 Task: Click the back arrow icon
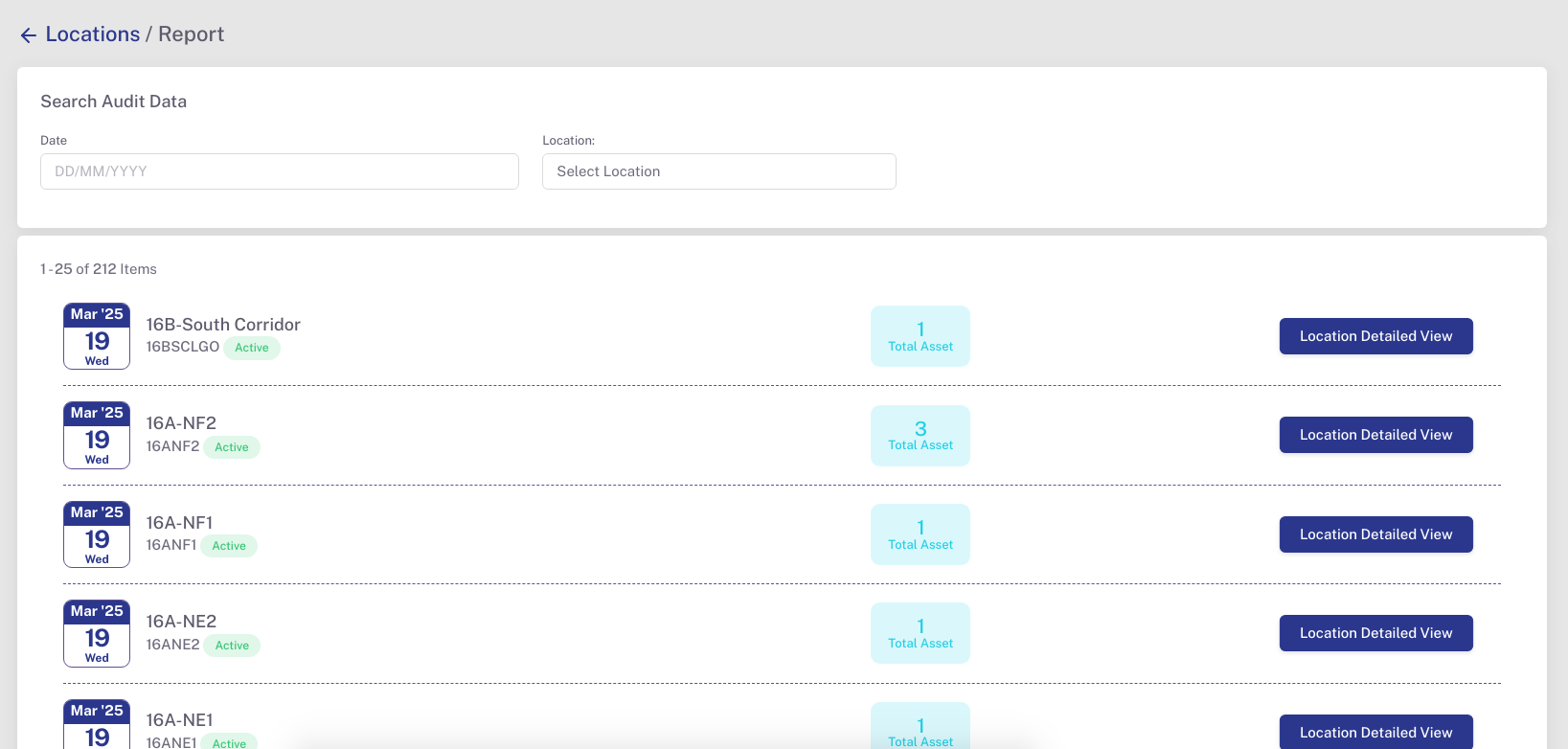[x=29, y=35]
